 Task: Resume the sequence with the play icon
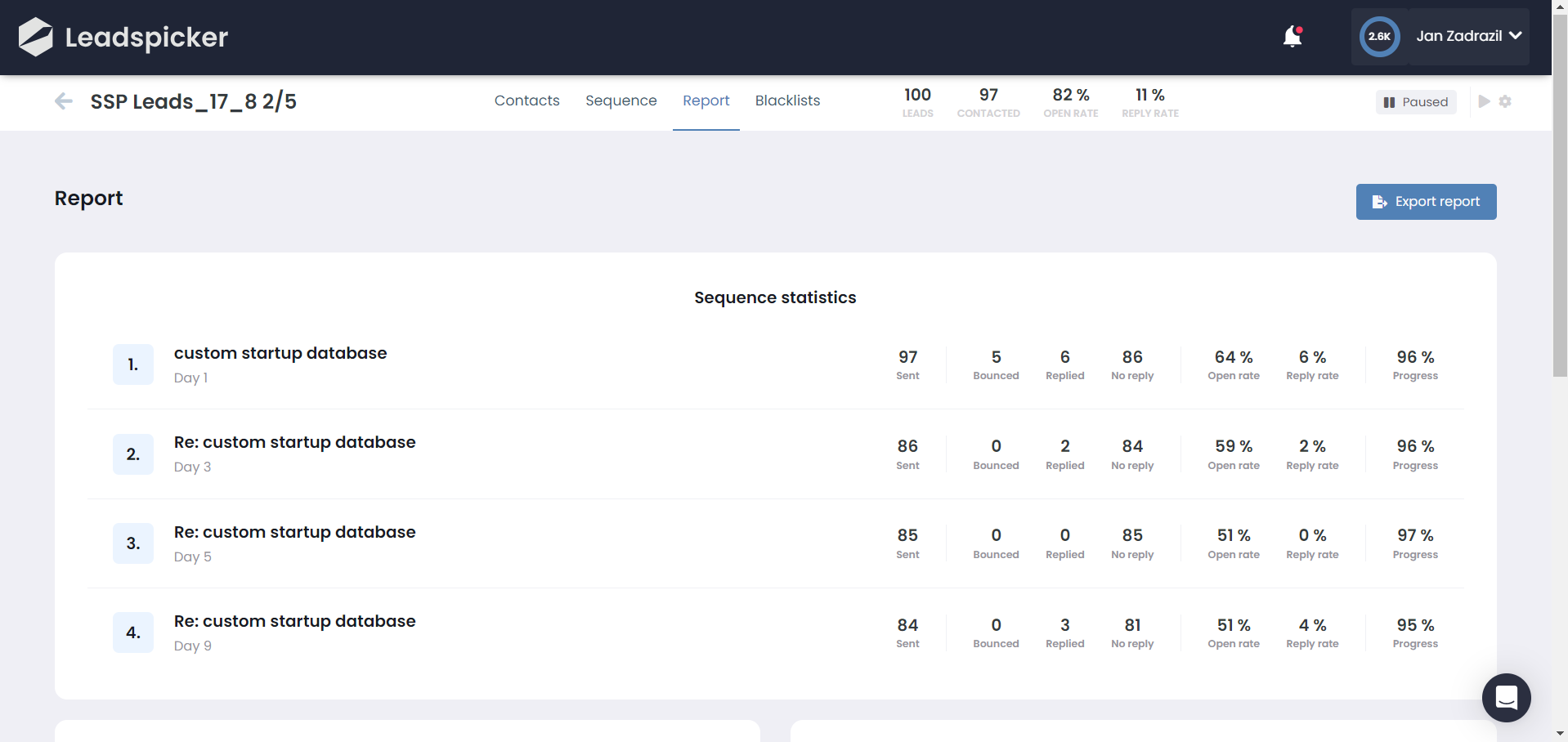(1485, 101)
